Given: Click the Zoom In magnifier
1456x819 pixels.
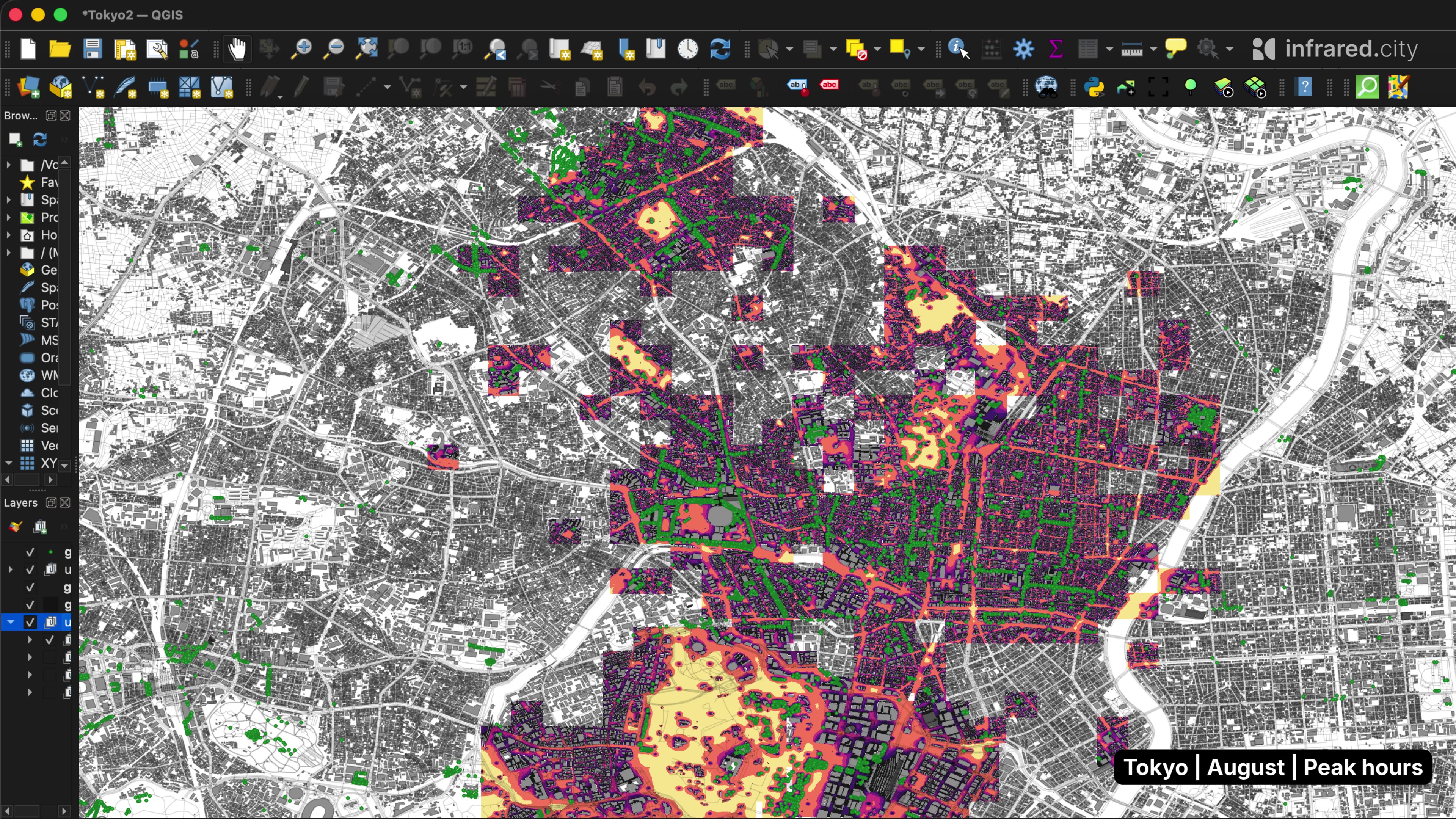Looking at the screenshot, I should coord(301,49).
